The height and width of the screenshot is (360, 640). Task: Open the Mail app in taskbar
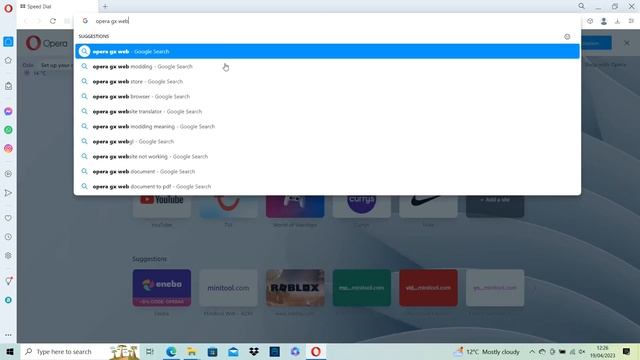point(233,351)
